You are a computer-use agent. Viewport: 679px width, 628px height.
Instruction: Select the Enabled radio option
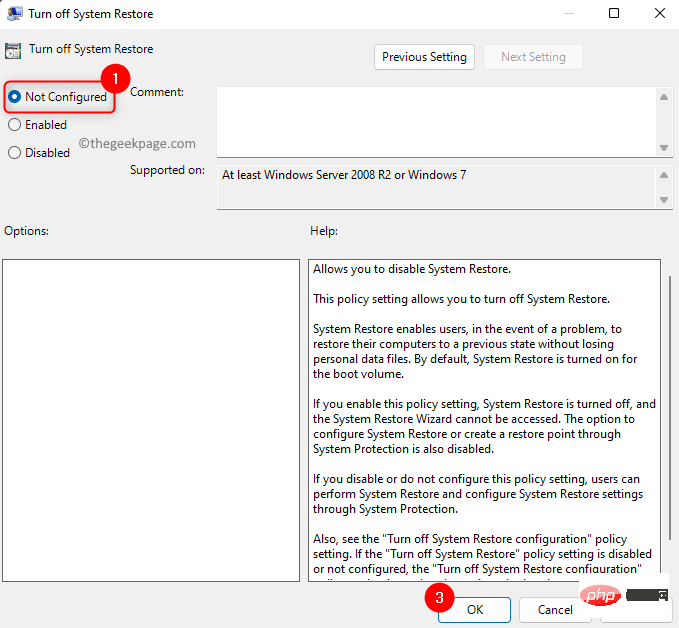[x=14, y=125]
